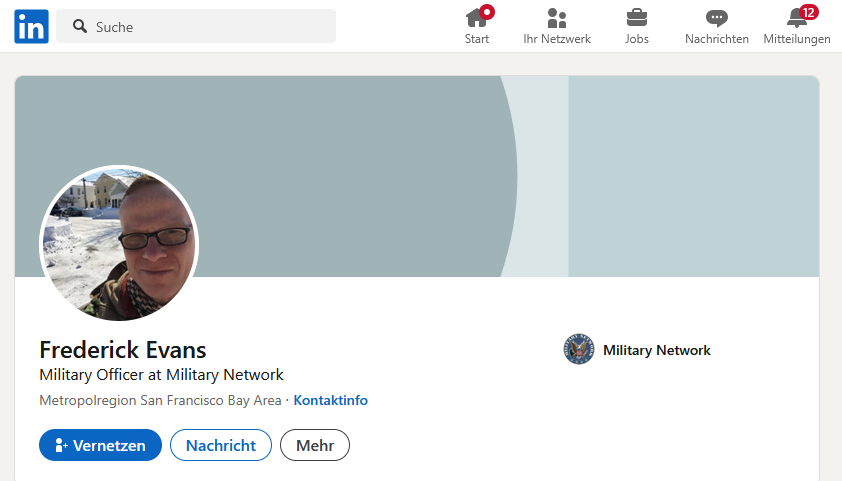Viewport: 842px width, 481px height.
Task: View Frederick Evans profile photo
Action: [119, 244]
